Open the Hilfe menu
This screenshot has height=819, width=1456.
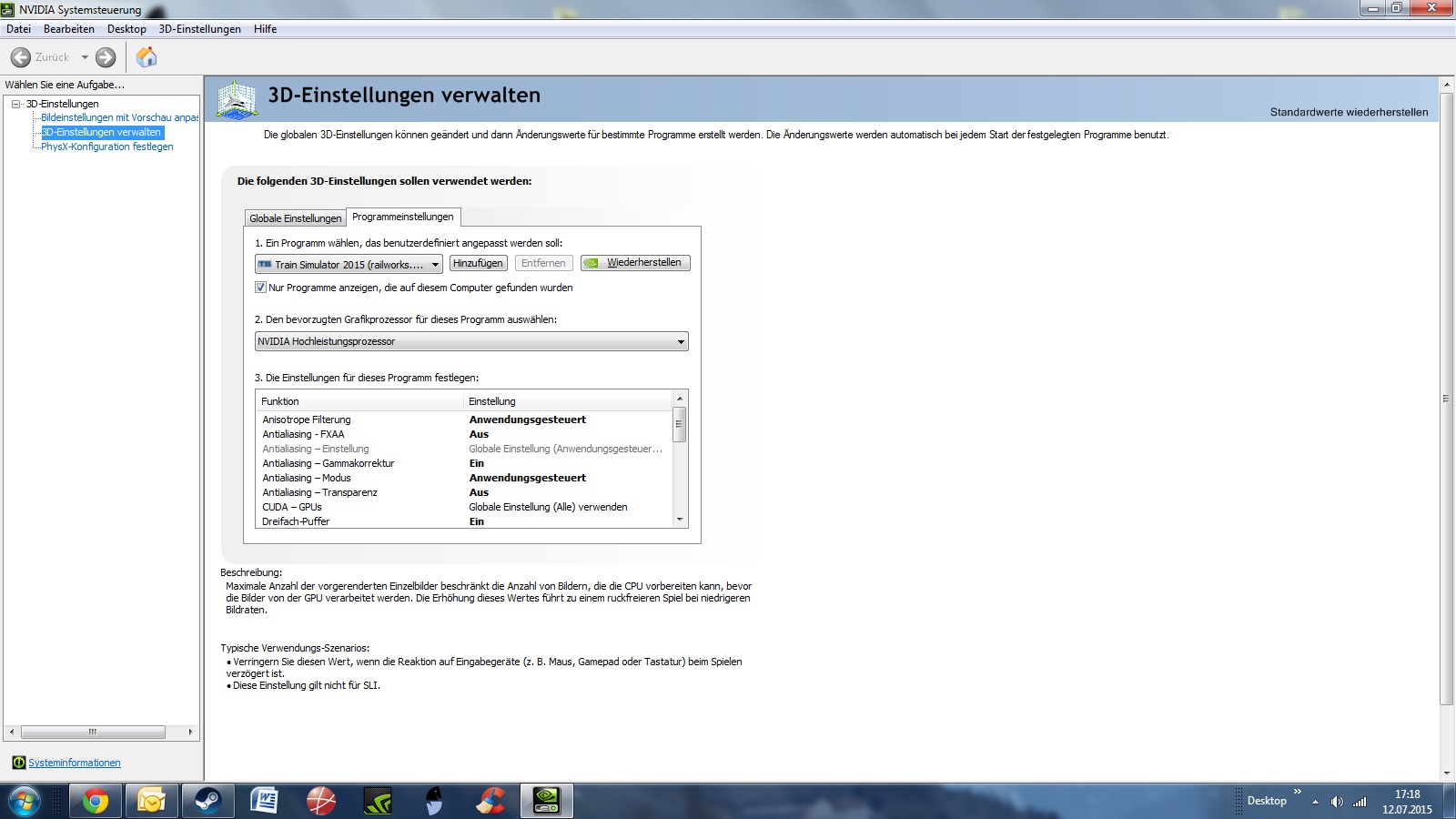coord(266,29)
